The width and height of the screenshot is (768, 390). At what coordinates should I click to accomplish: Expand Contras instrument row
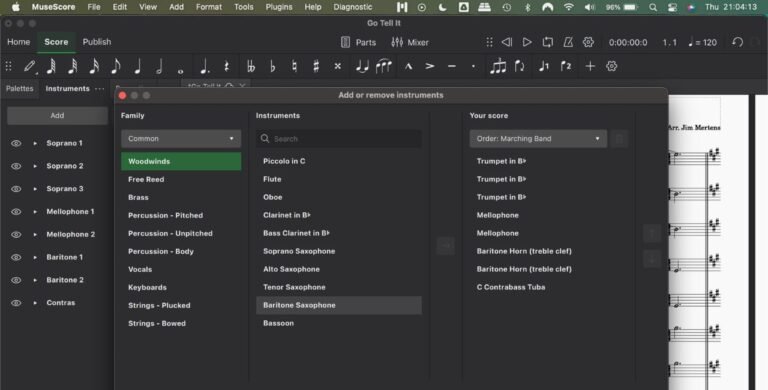coord(35,303)
